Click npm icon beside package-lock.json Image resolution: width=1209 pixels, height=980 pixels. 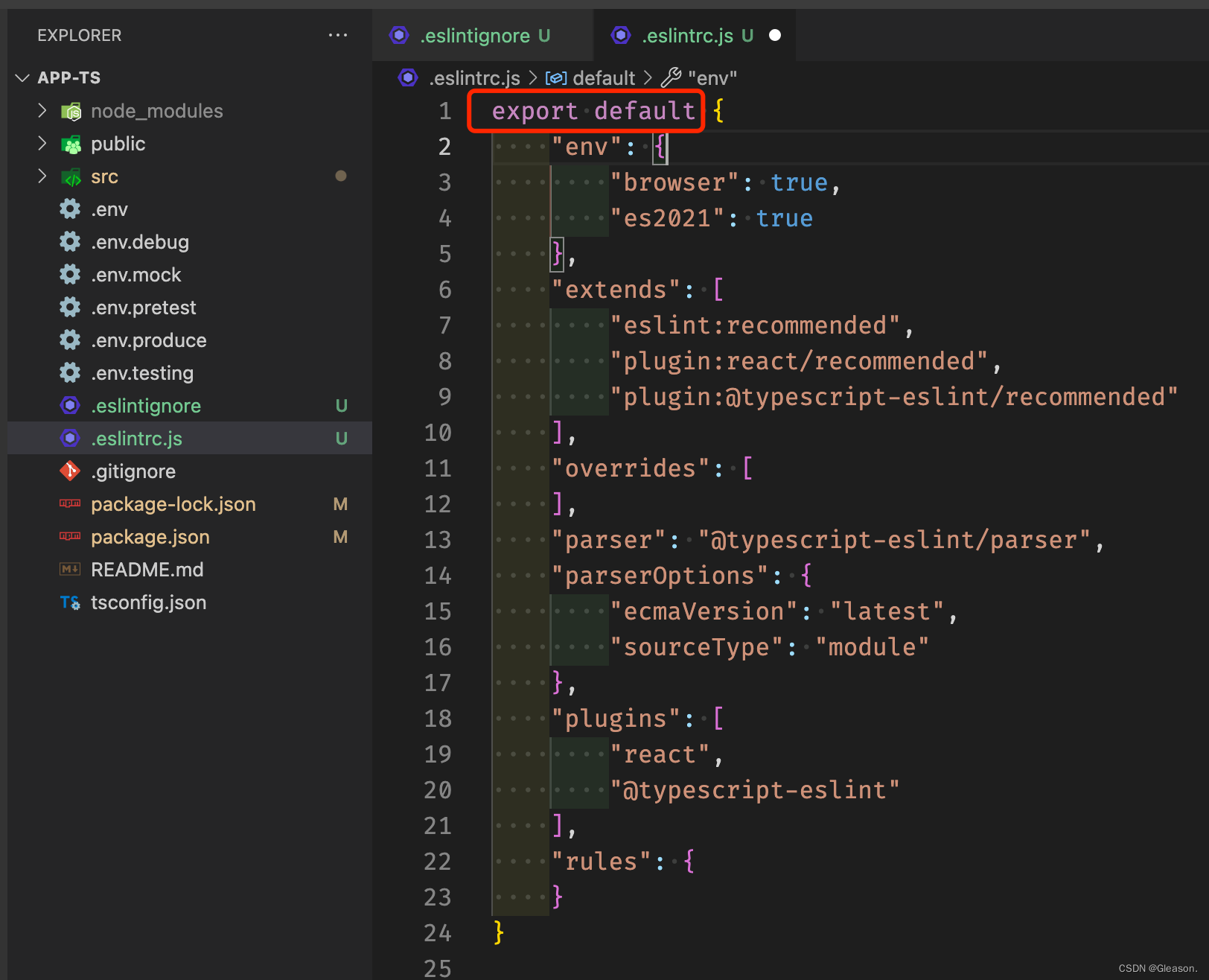(x=70, y=503)
